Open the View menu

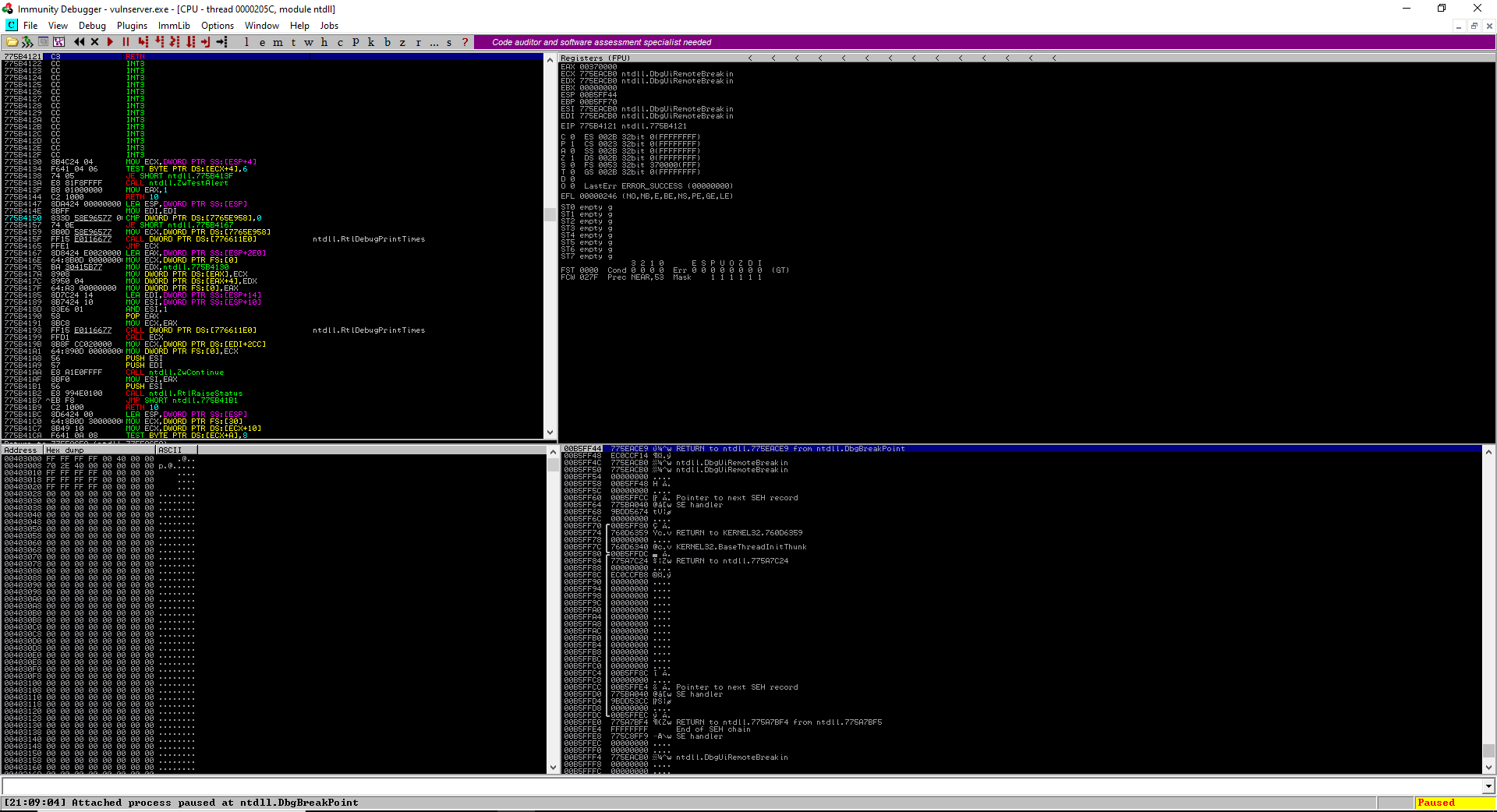[58, 26]
